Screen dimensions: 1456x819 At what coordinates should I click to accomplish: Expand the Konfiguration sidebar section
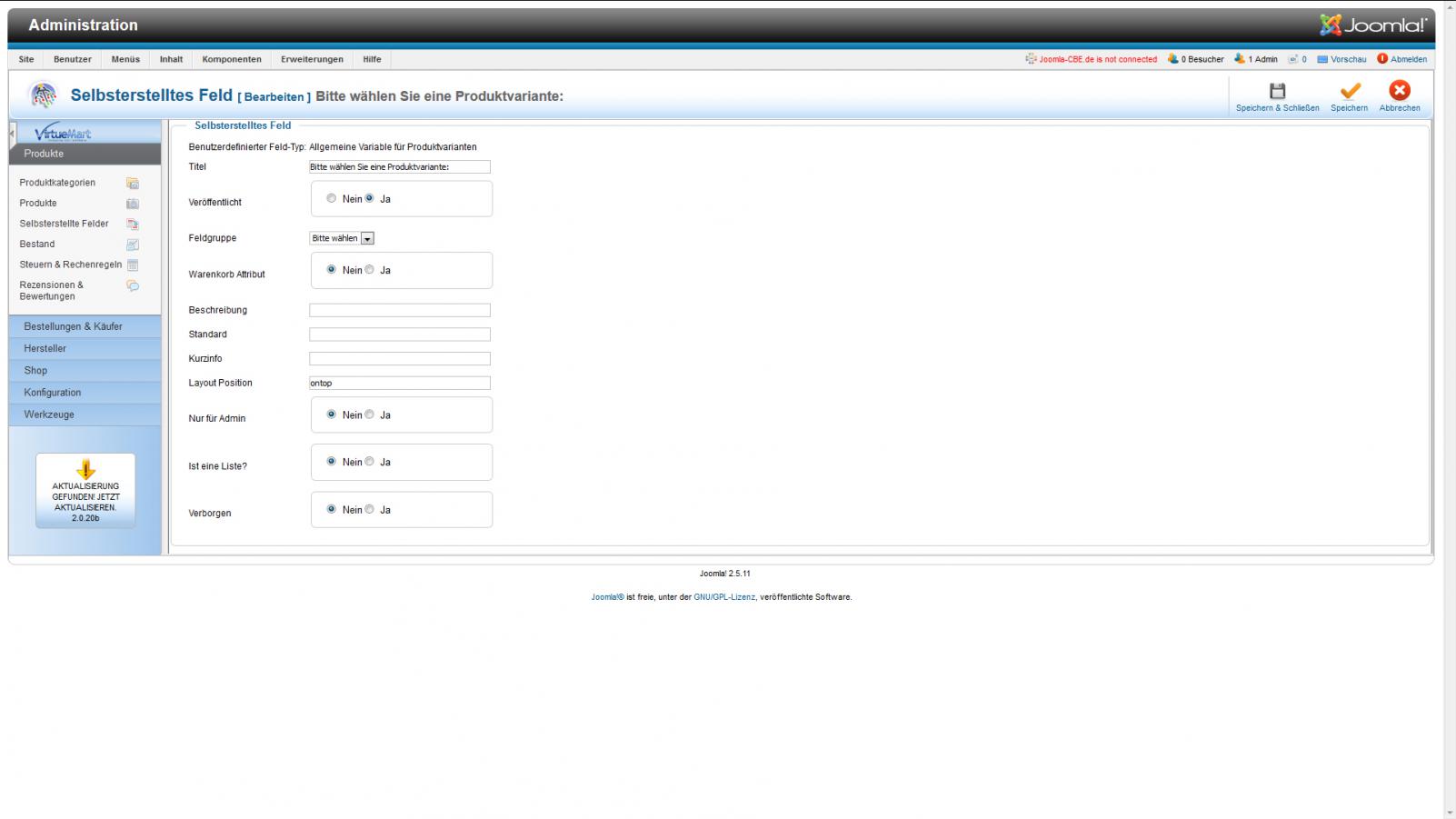coord(53,393)
